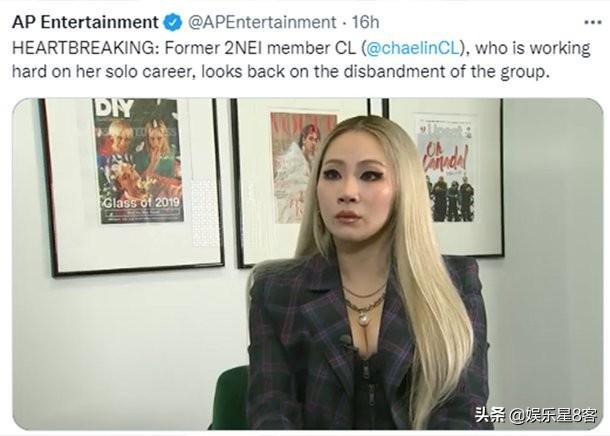Click the lapel microphone on the blazer

click(345, 341)
